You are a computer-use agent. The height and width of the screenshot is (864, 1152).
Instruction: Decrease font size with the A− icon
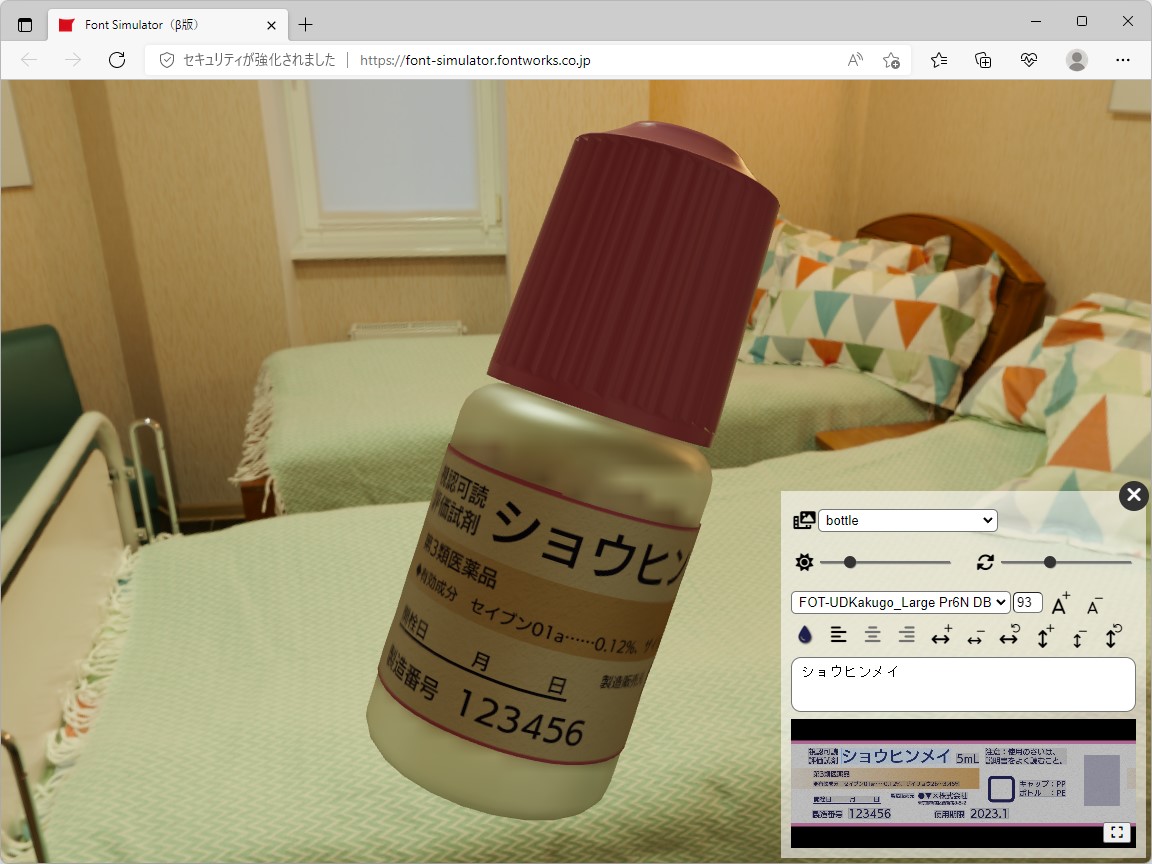click(1093, 604)
